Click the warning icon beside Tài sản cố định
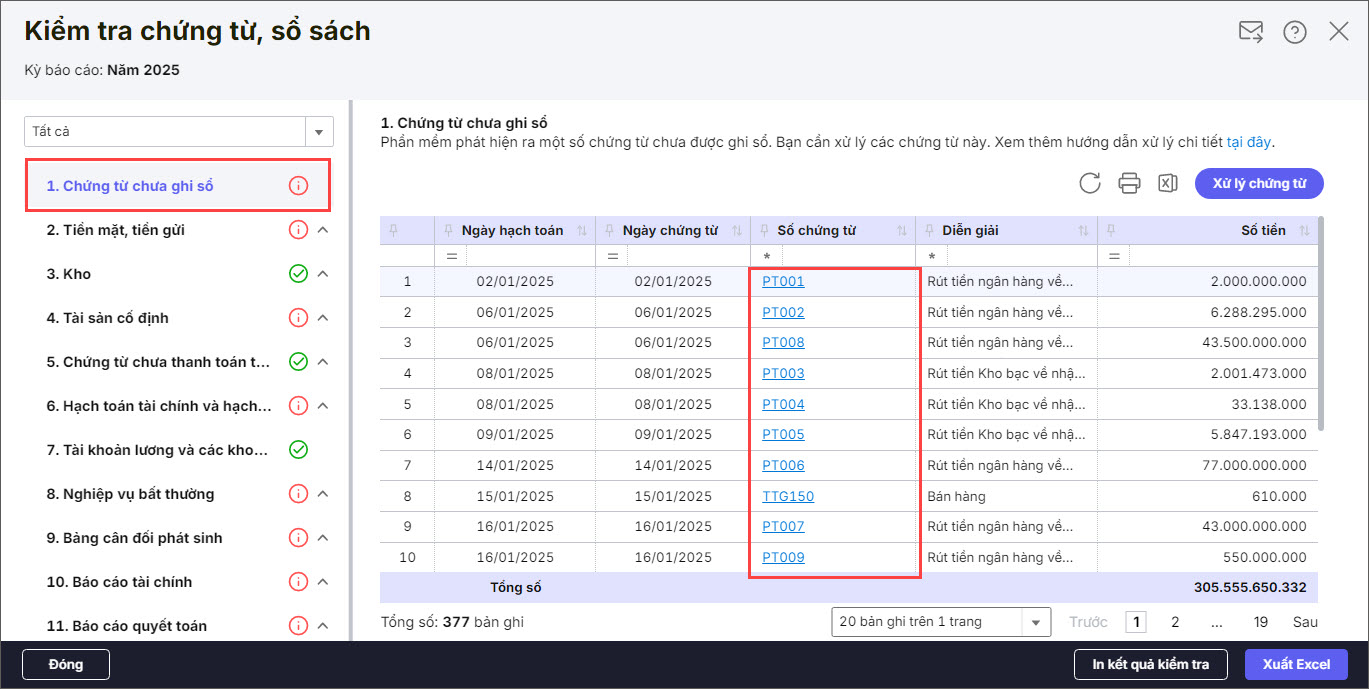The image size is (1369, 689). [x=298, y=318]
